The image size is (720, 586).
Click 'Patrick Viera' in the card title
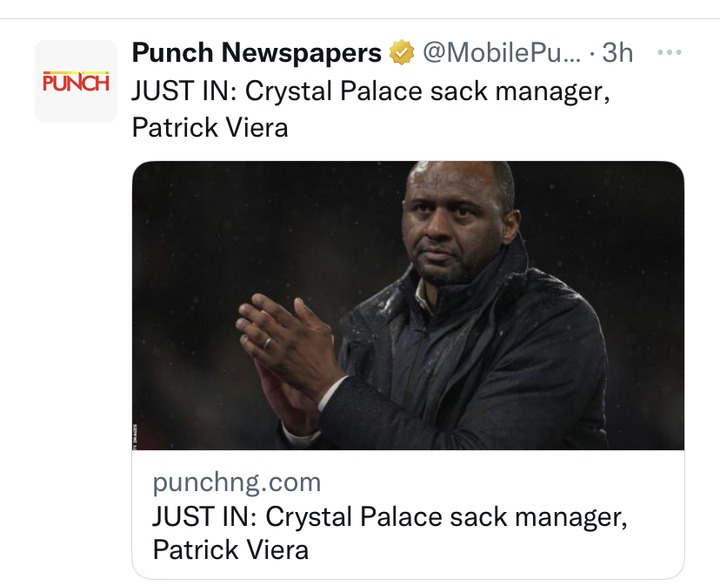(231, 550)
